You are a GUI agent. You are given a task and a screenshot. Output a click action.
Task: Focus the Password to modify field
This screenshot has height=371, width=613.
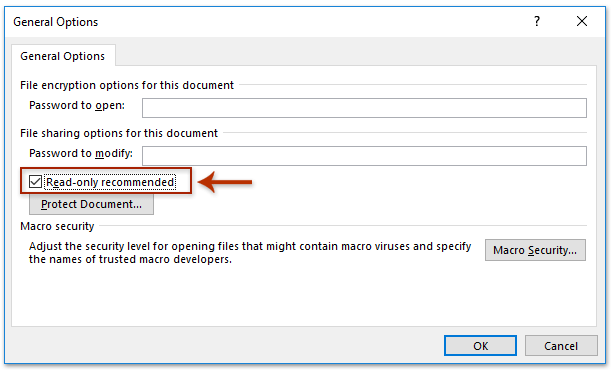pyautogui.click(x=364, y=156)
